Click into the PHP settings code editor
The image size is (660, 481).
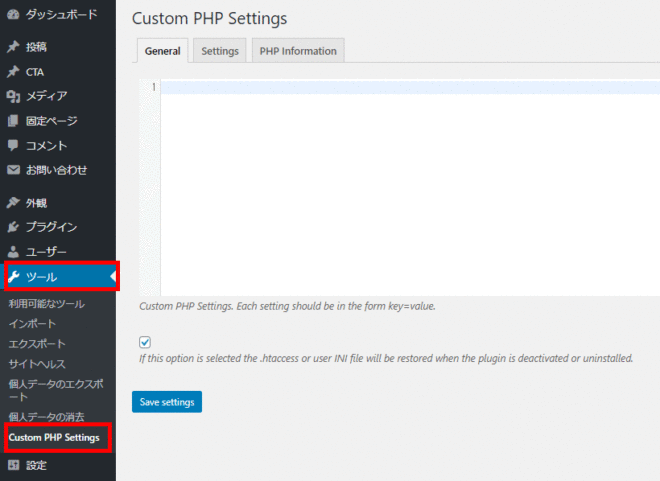pyautogui.click(x=410, y=187)
